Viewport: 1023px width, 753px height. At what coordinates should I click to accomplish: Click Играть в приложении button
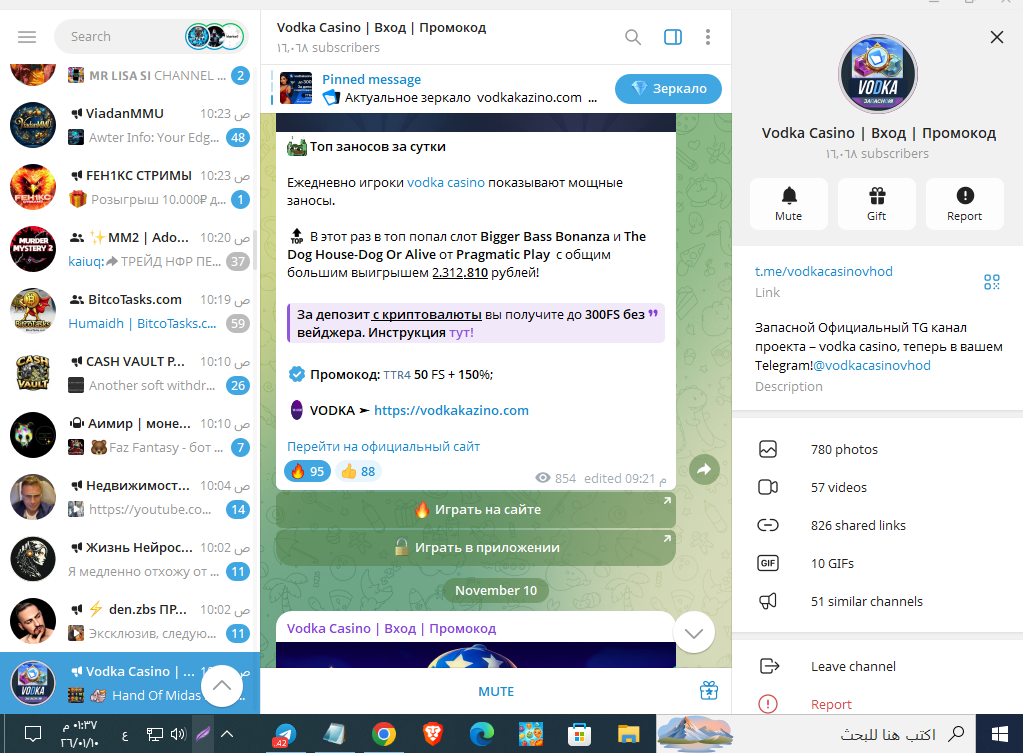pos(476,547)
